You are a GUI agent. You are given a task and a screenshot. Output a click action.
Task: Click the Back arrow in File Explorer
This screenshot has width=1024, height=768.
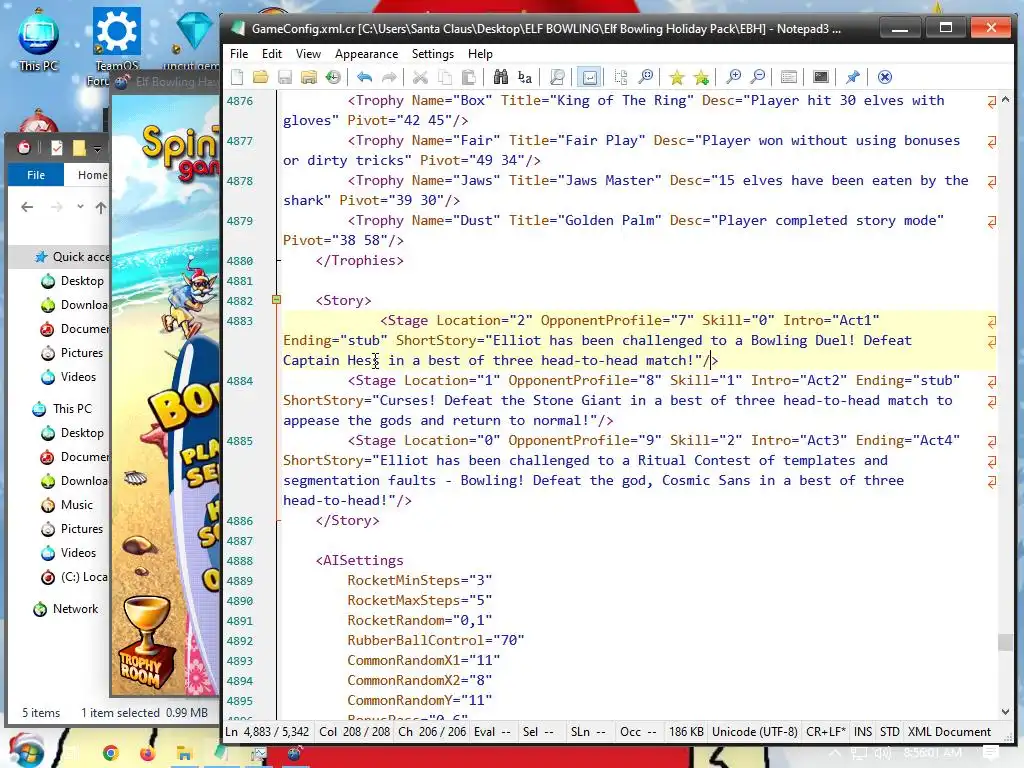(27, 207)
